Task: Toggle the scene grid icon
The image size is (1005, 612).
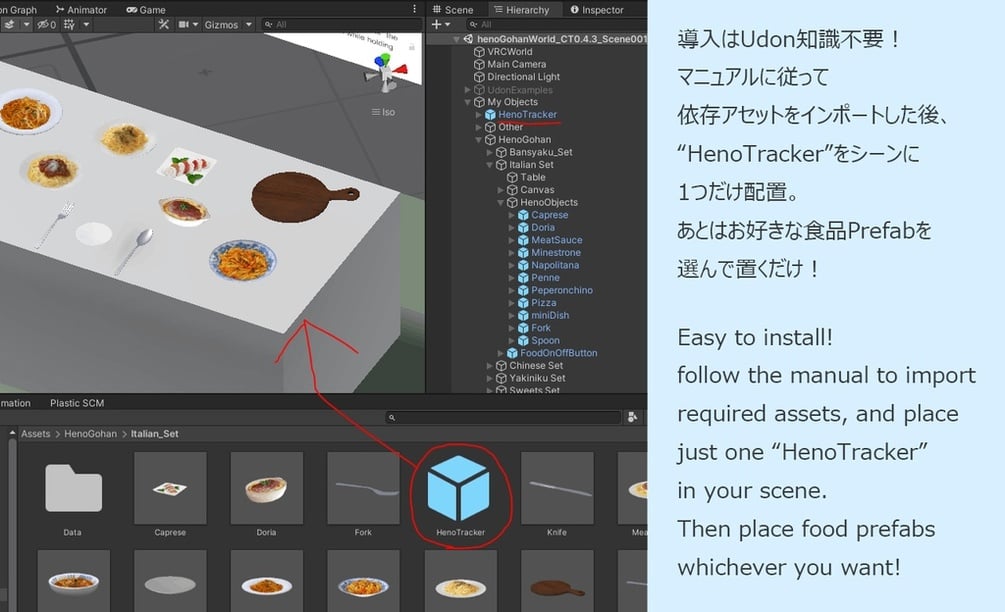Action: [x=69, y=24]
